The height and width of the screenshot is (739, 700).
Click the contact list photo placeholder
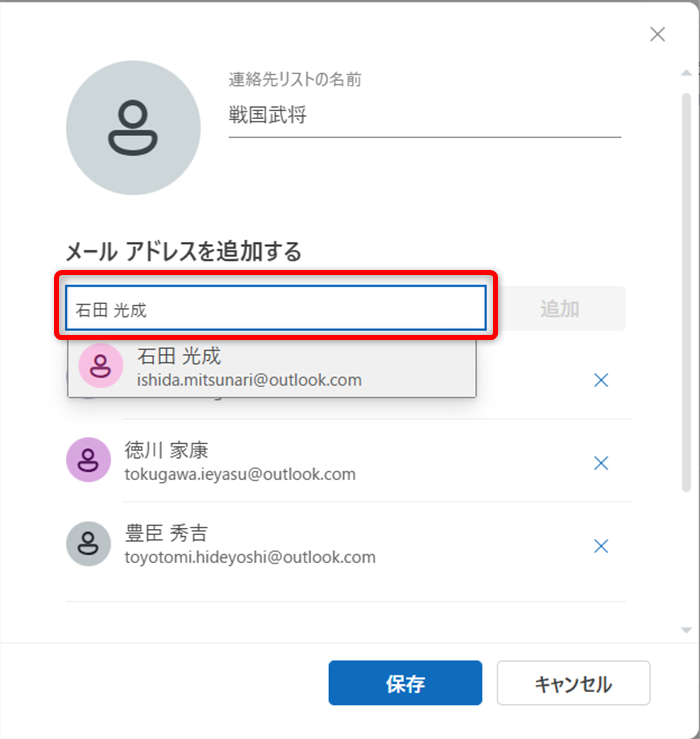tap(133, 128)
